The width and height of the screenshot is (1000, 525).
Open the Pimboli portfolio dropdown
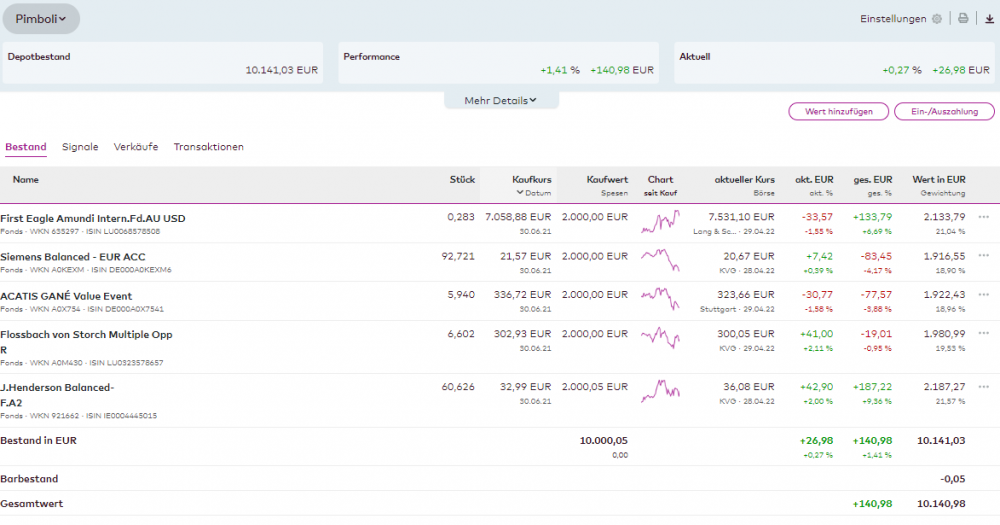click(x=41, y=18)
